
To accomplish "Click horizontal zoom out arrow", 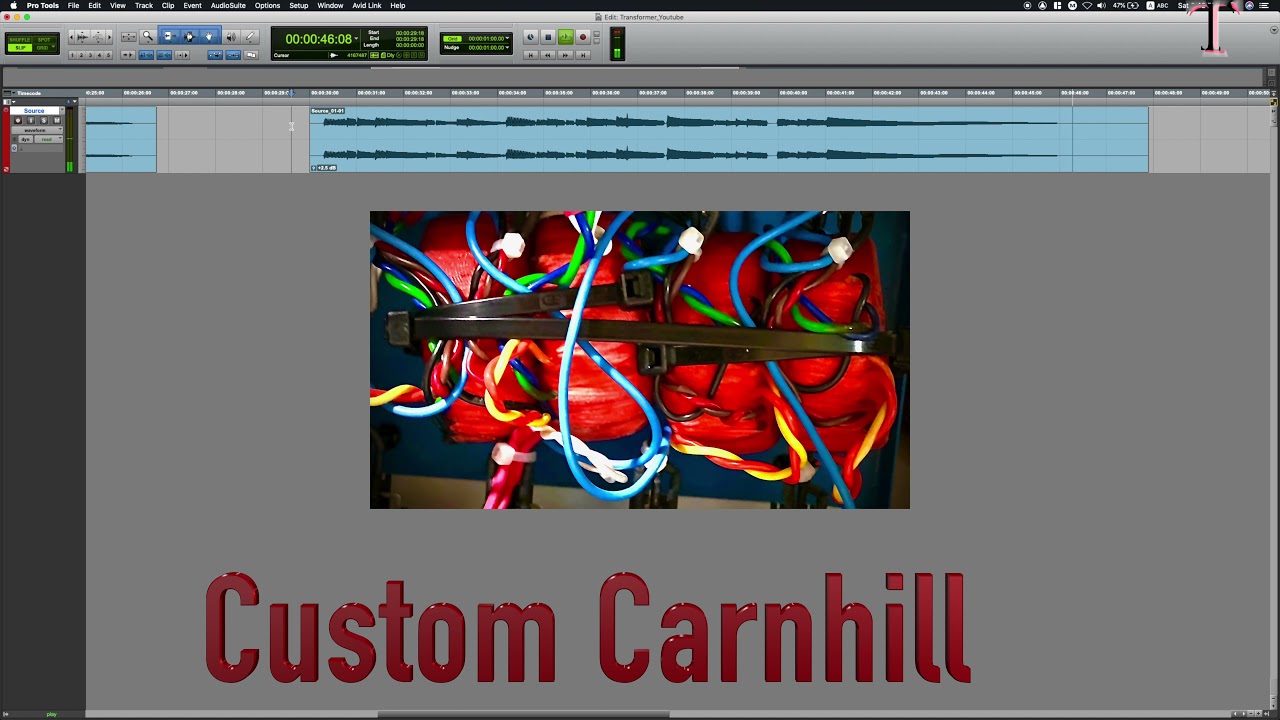I will click(72, 37).
